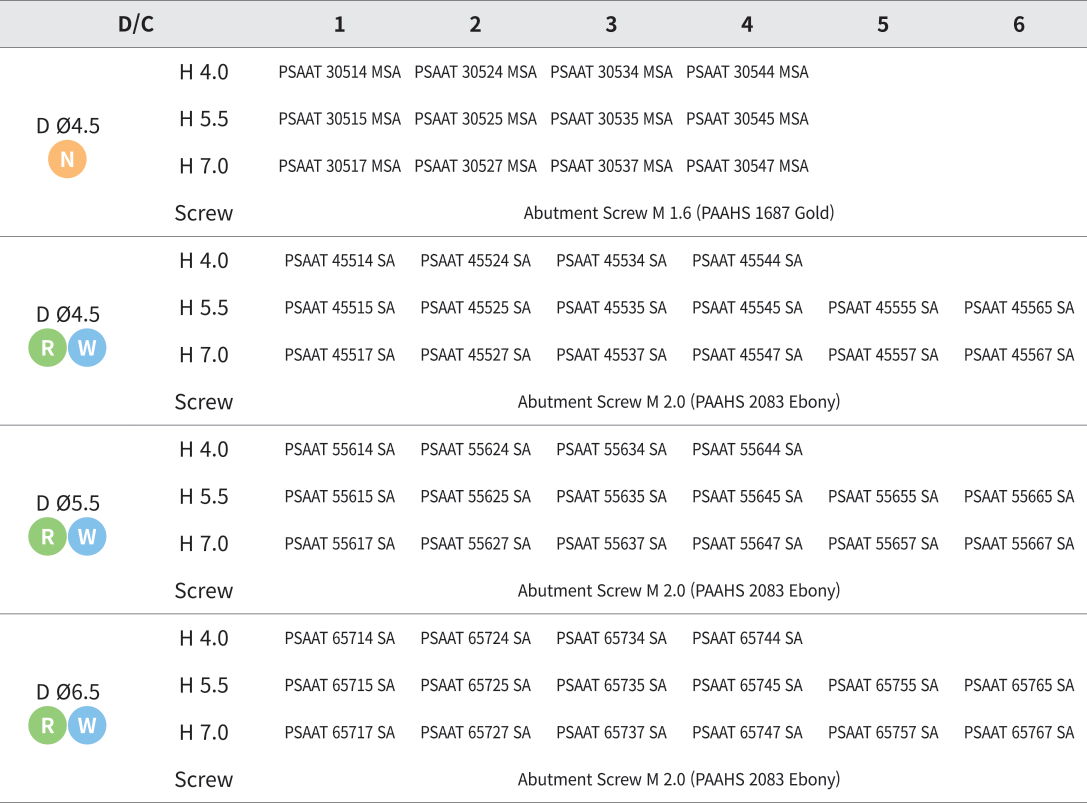Choose PSAAT 30535 MSA
The width and height of the screenshot is (1087, 804).
point(611,119)
